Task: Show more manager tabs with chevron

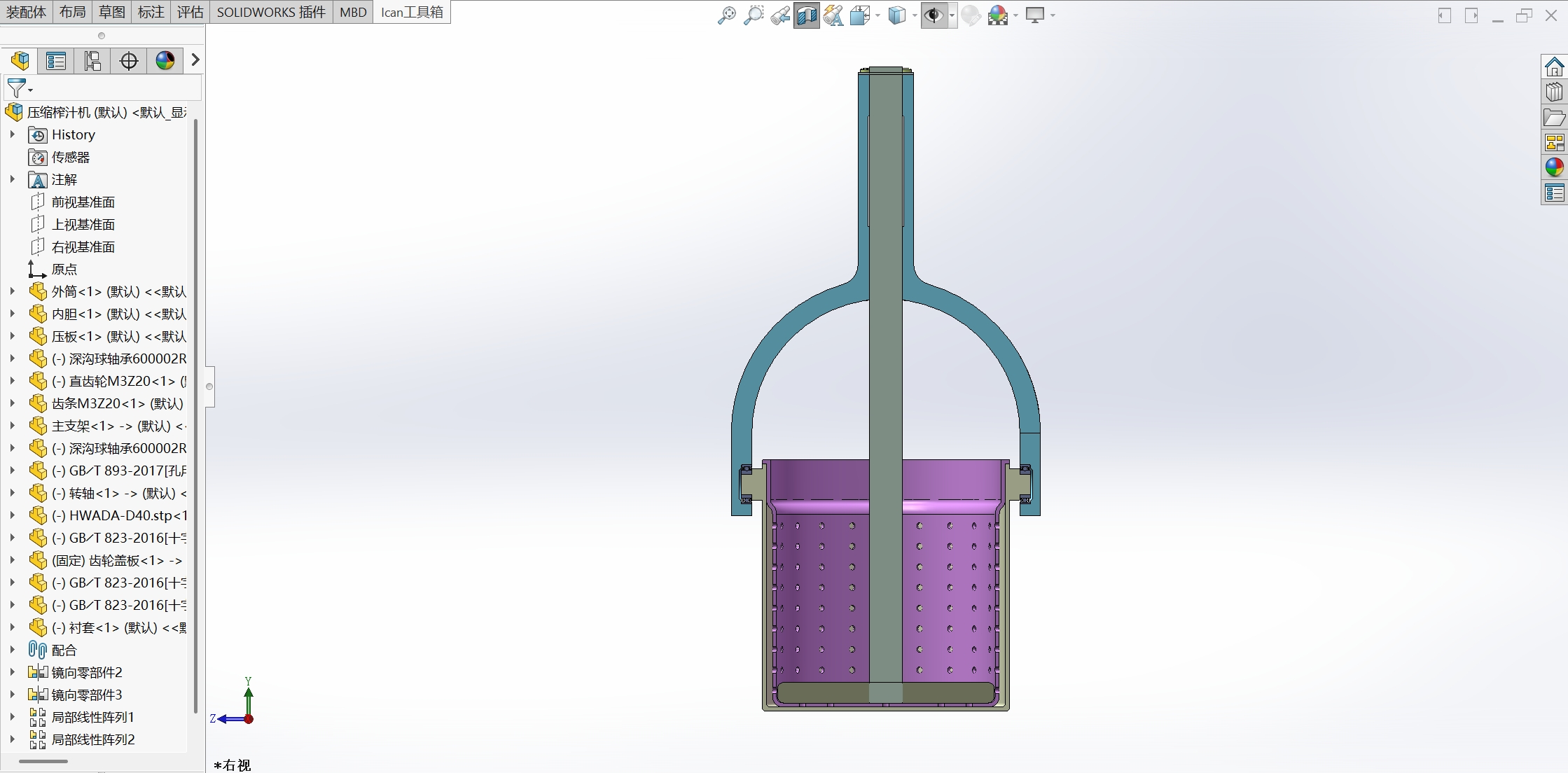Action: click(x=195, y=60)
